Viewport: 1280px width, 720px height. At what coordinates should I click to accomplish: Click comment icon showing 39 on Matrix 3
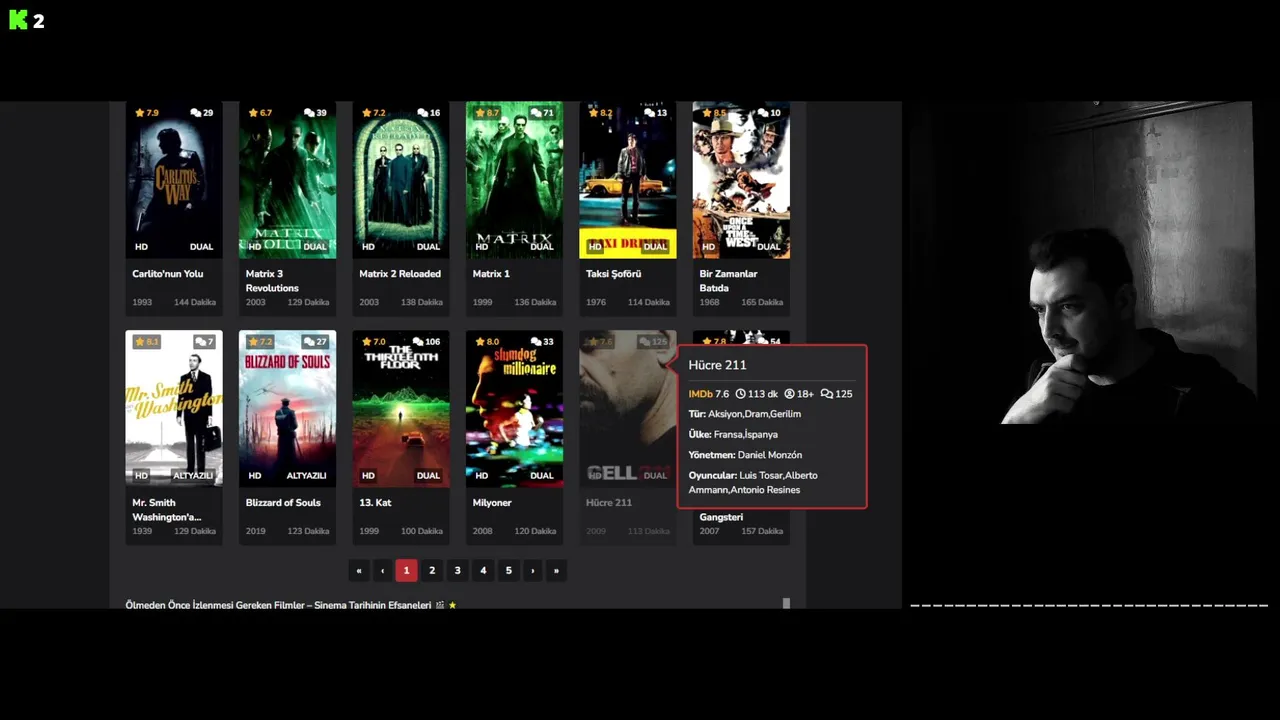[x=315, y=113]
